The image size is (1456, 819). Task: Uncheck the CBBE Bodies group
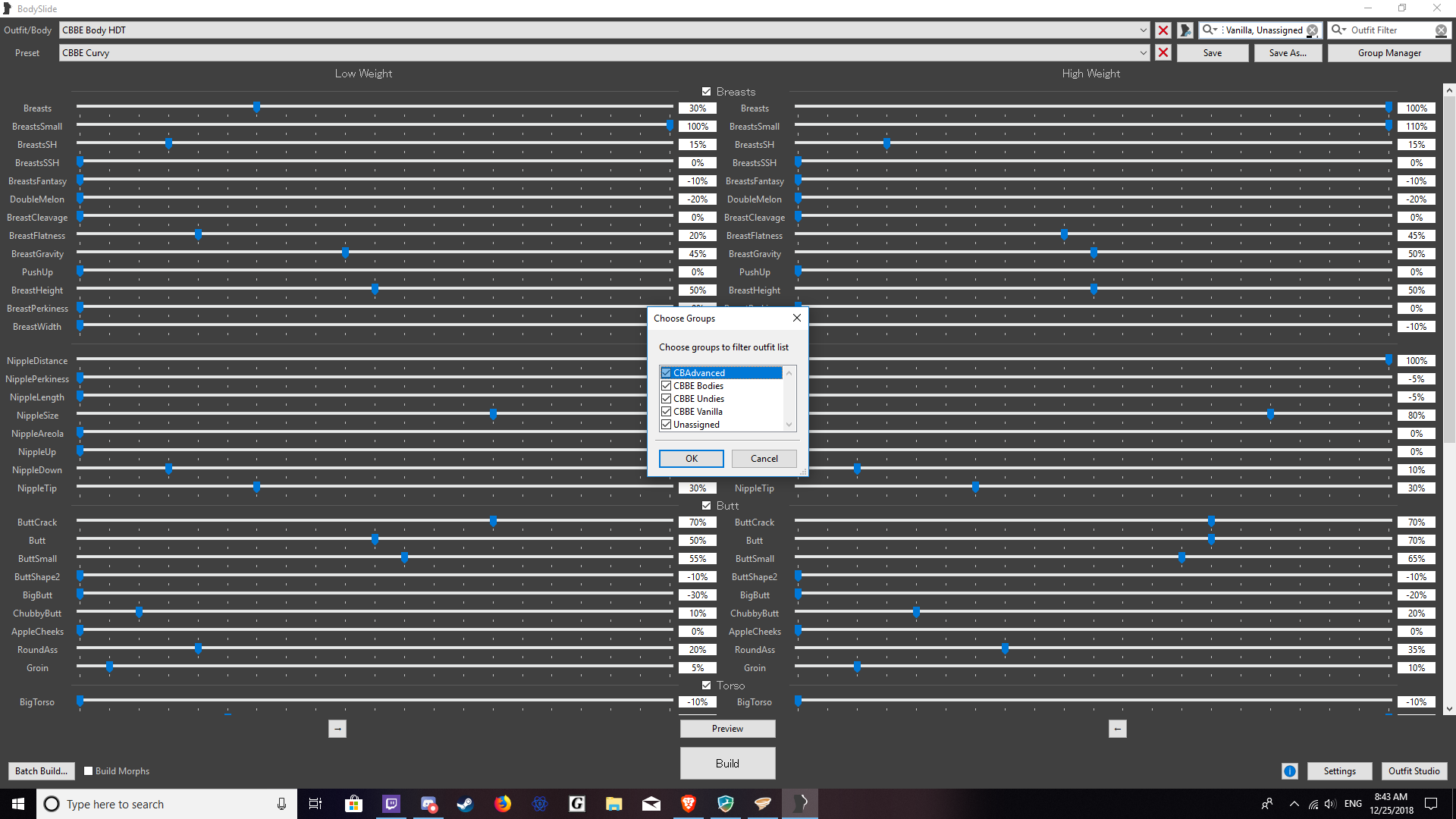point(667,386)
